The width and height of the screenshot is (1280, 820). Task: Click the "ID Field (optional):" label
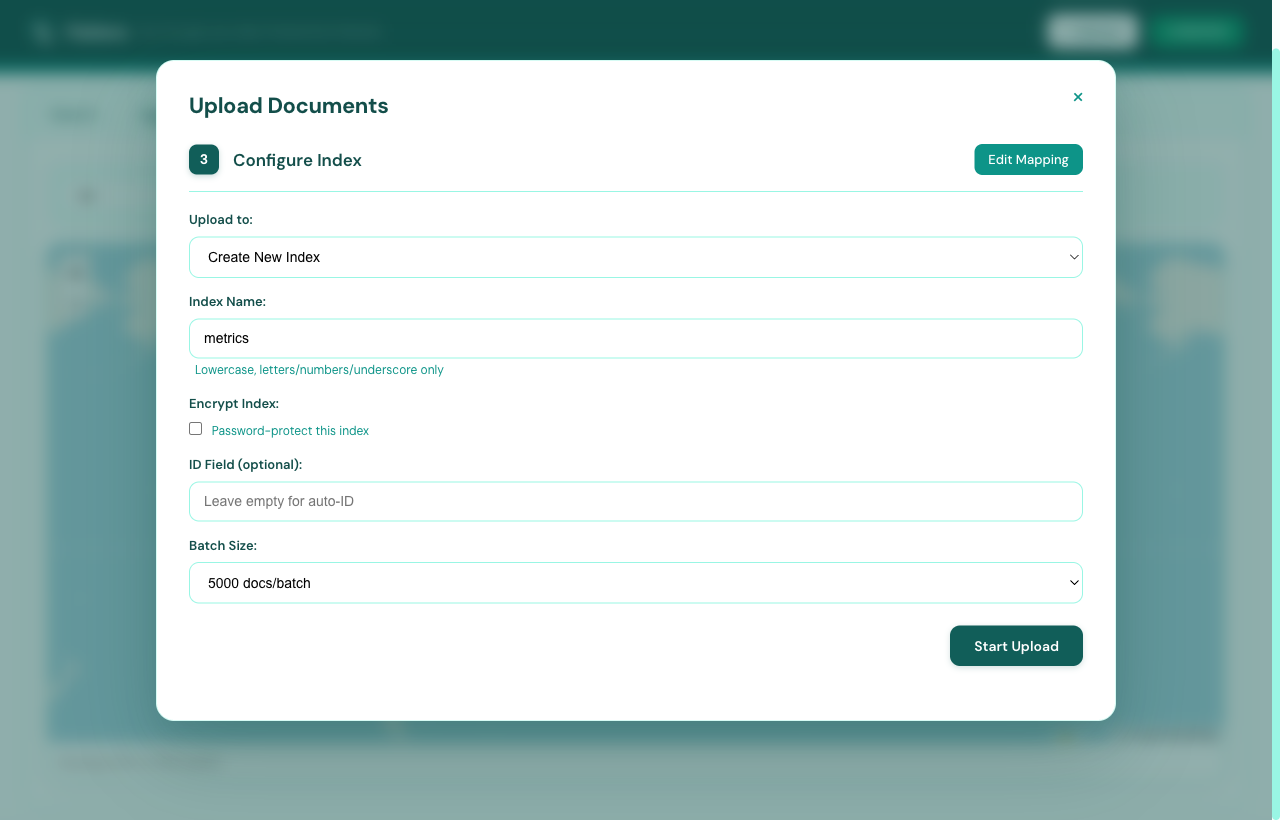pyautogui.click(x=245, y=464)
